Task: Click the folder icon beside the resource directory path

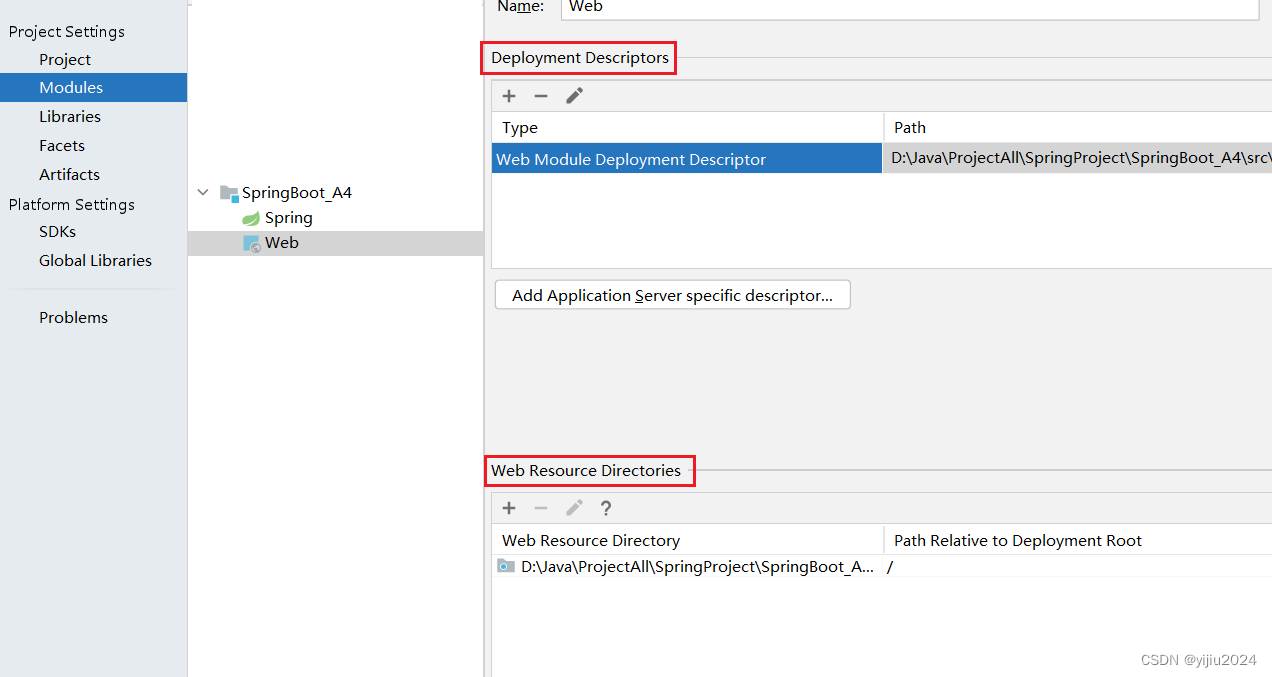Action: click(506, 566)
